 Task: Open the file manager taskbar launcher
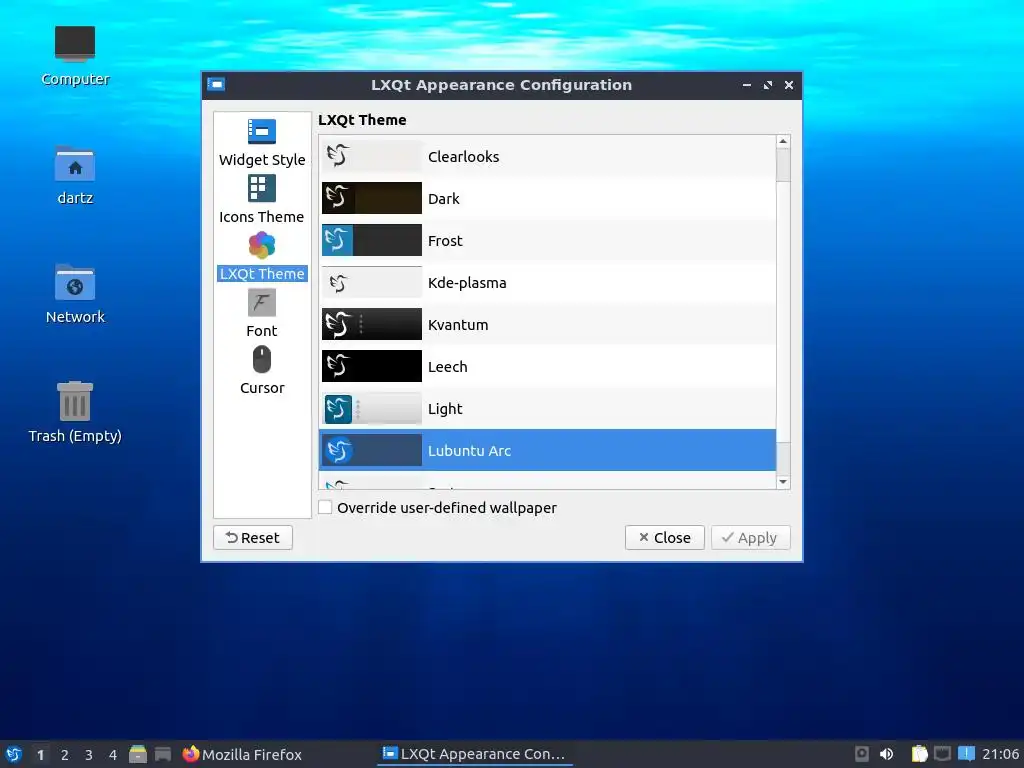click(x=138, y=754)
